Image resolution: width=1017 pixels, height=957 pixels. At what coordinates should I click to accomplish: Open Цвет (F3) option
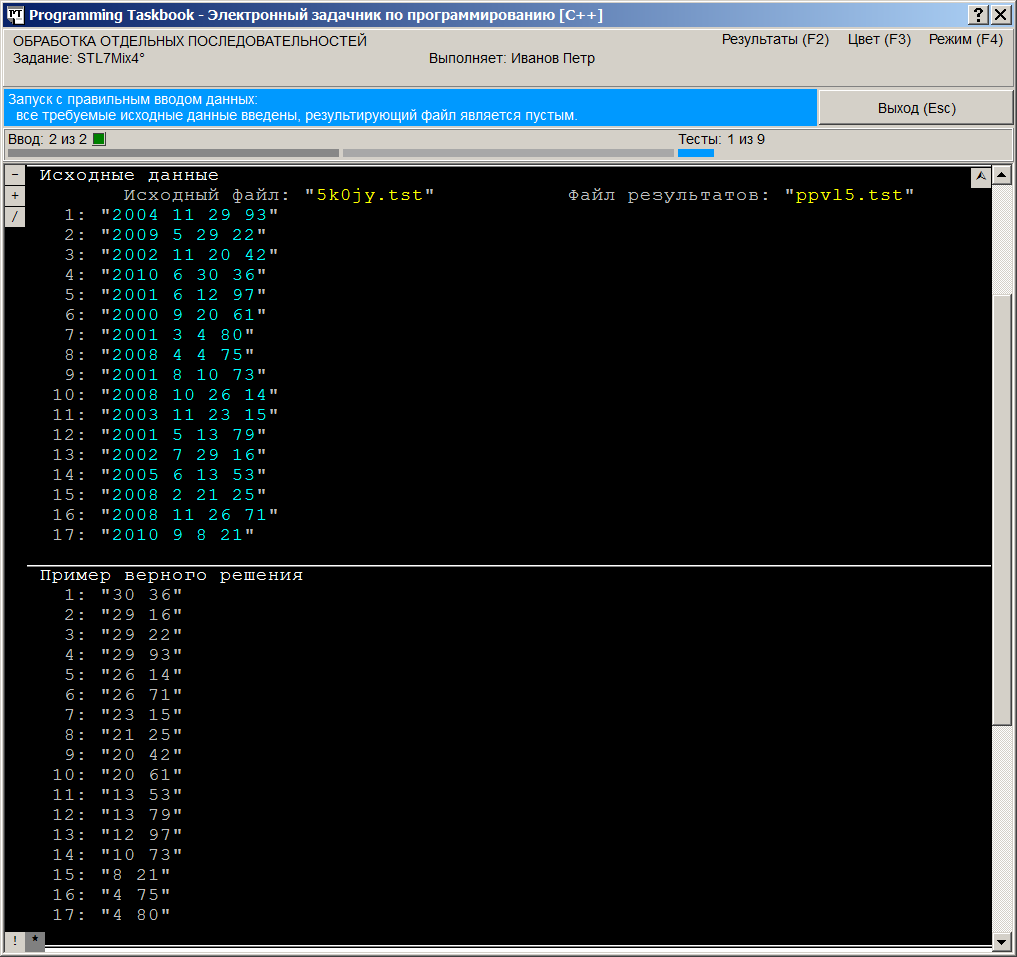[879, 40]
